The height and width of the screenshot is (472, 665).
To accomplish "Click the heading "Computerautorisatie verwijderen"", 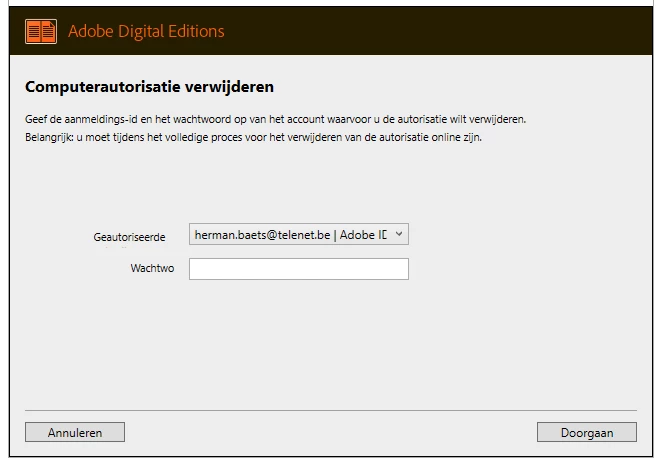I will coord(149,87).
